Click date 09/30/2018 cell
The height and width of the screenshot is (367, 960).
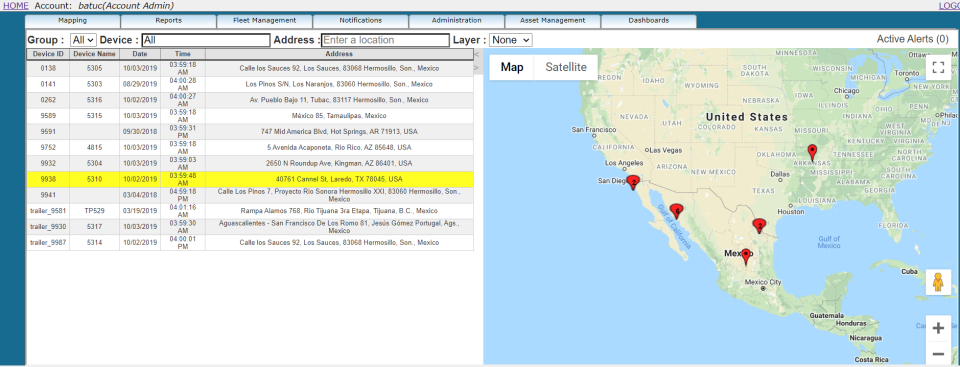(x=140, y=132)
